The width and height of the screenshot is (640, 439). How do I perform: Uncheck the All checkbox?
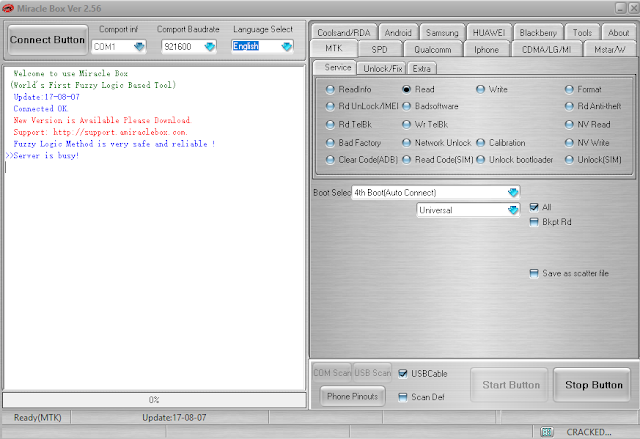[x=534, y=207]
